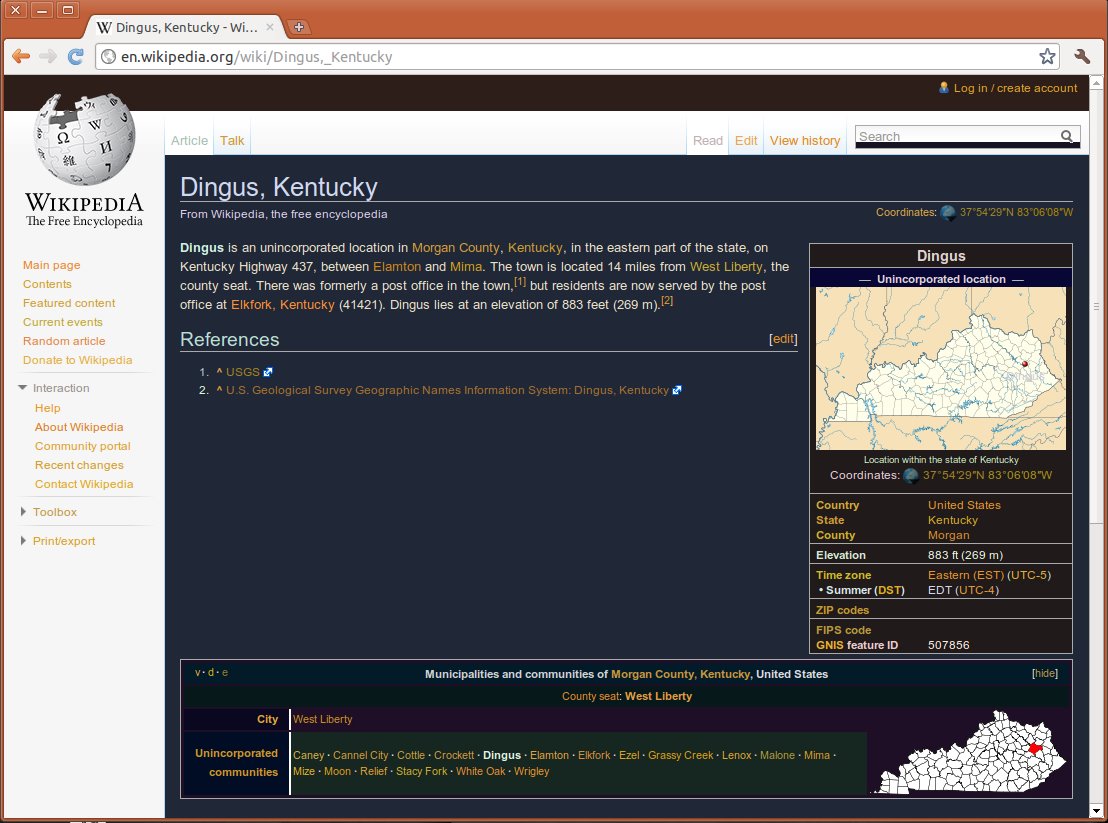Viewport: 1108px width, 823px height.
Task: Open the West Liberty link in the article paragraph
Action: point(726,266)
